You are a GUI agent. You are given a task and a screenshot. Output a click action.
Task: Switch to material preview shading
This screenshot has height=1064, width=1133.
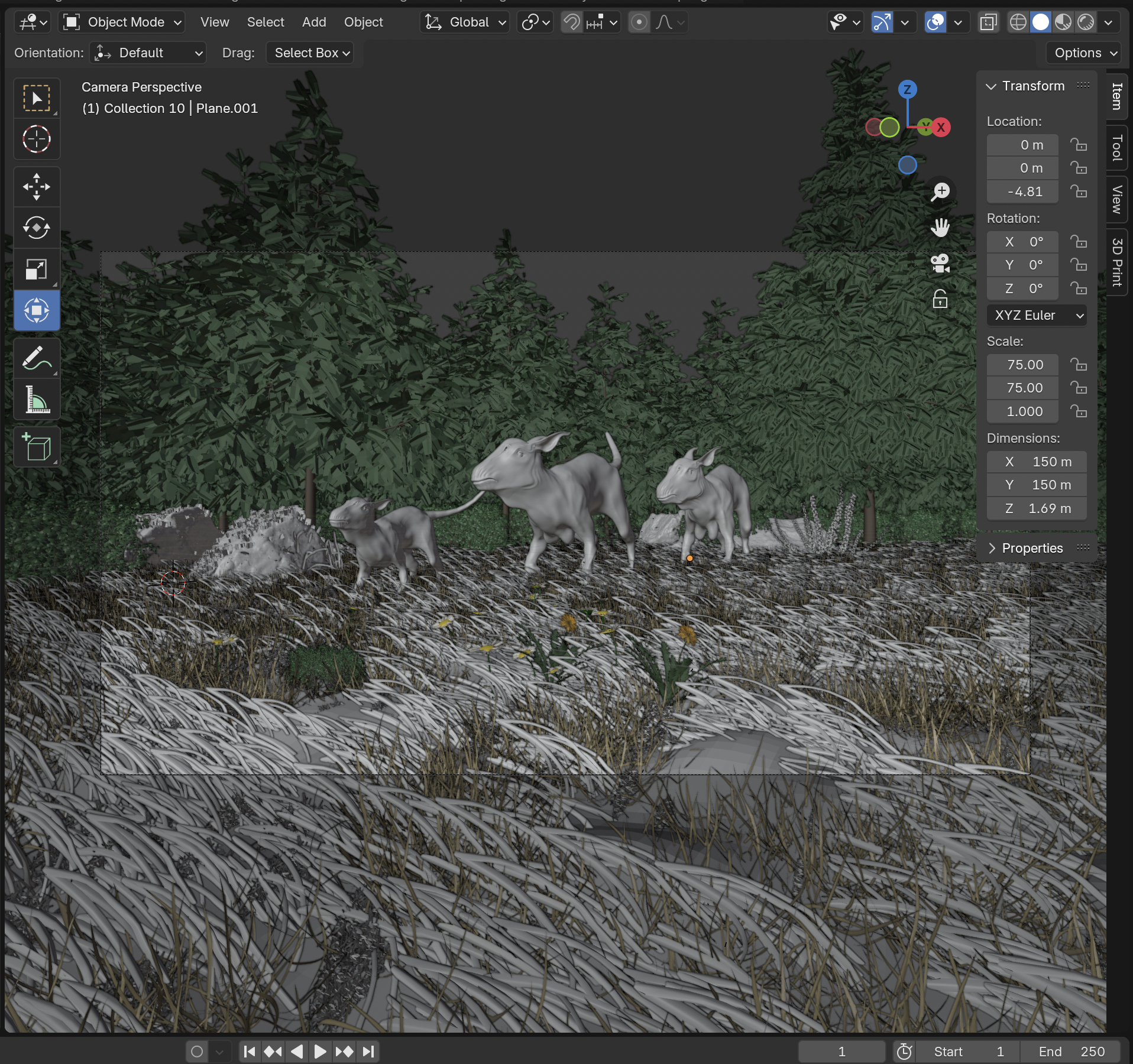(x=1063, y=22)
